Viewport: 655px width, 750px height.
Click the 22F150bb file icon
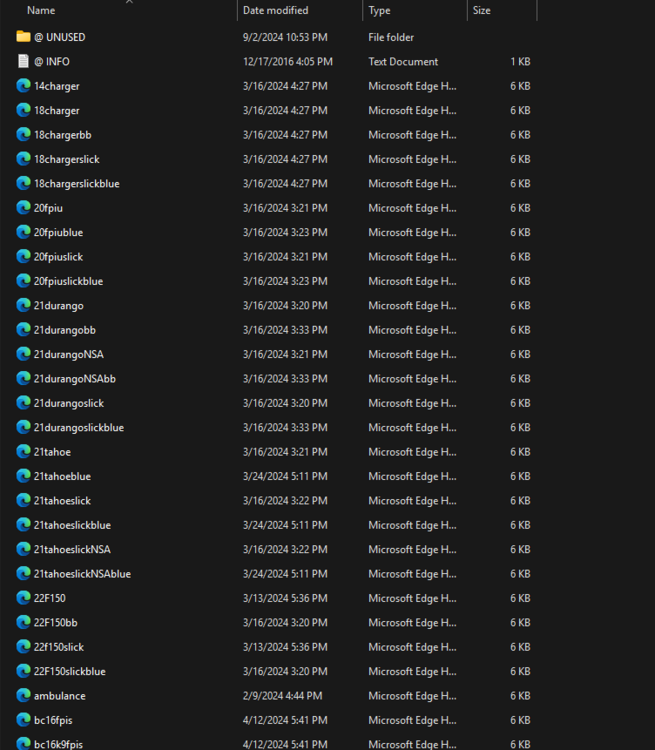23,622
